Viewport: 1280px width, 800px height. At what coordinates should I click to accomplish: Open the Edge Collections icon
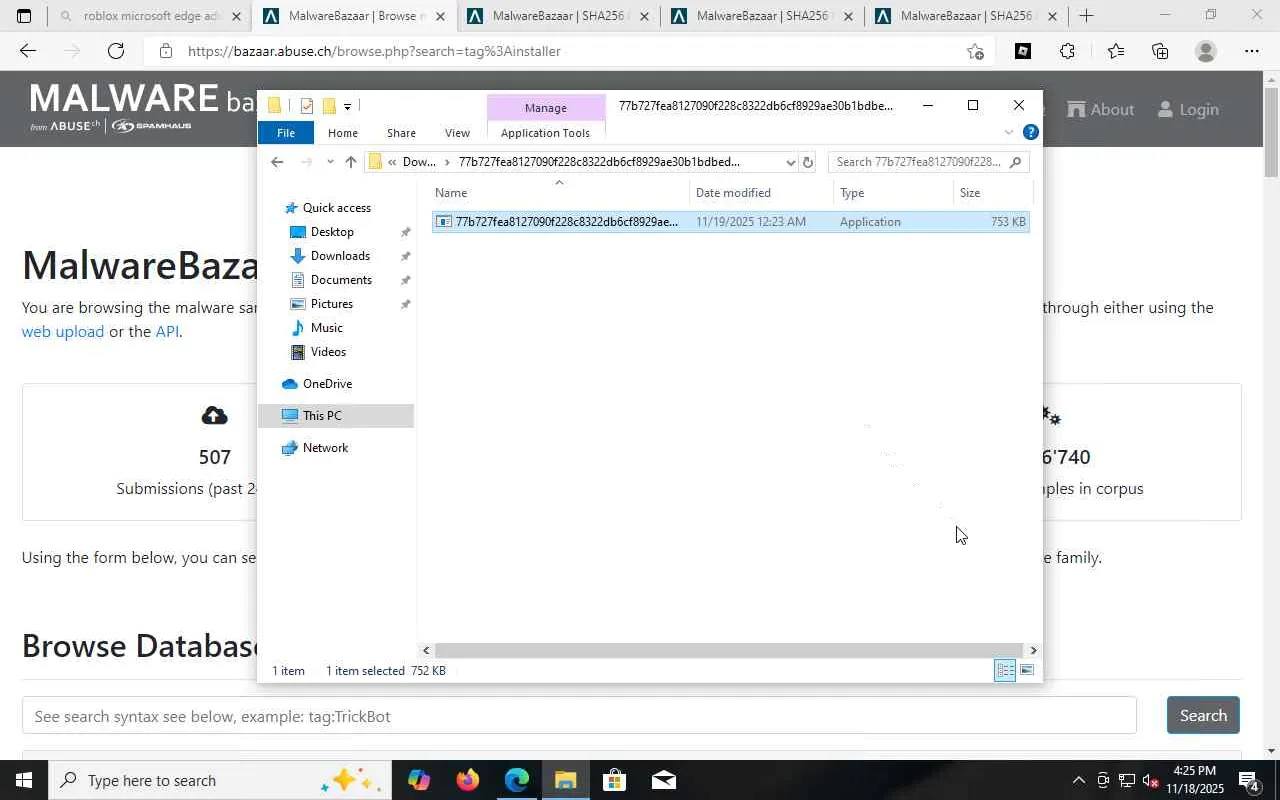1160,51
